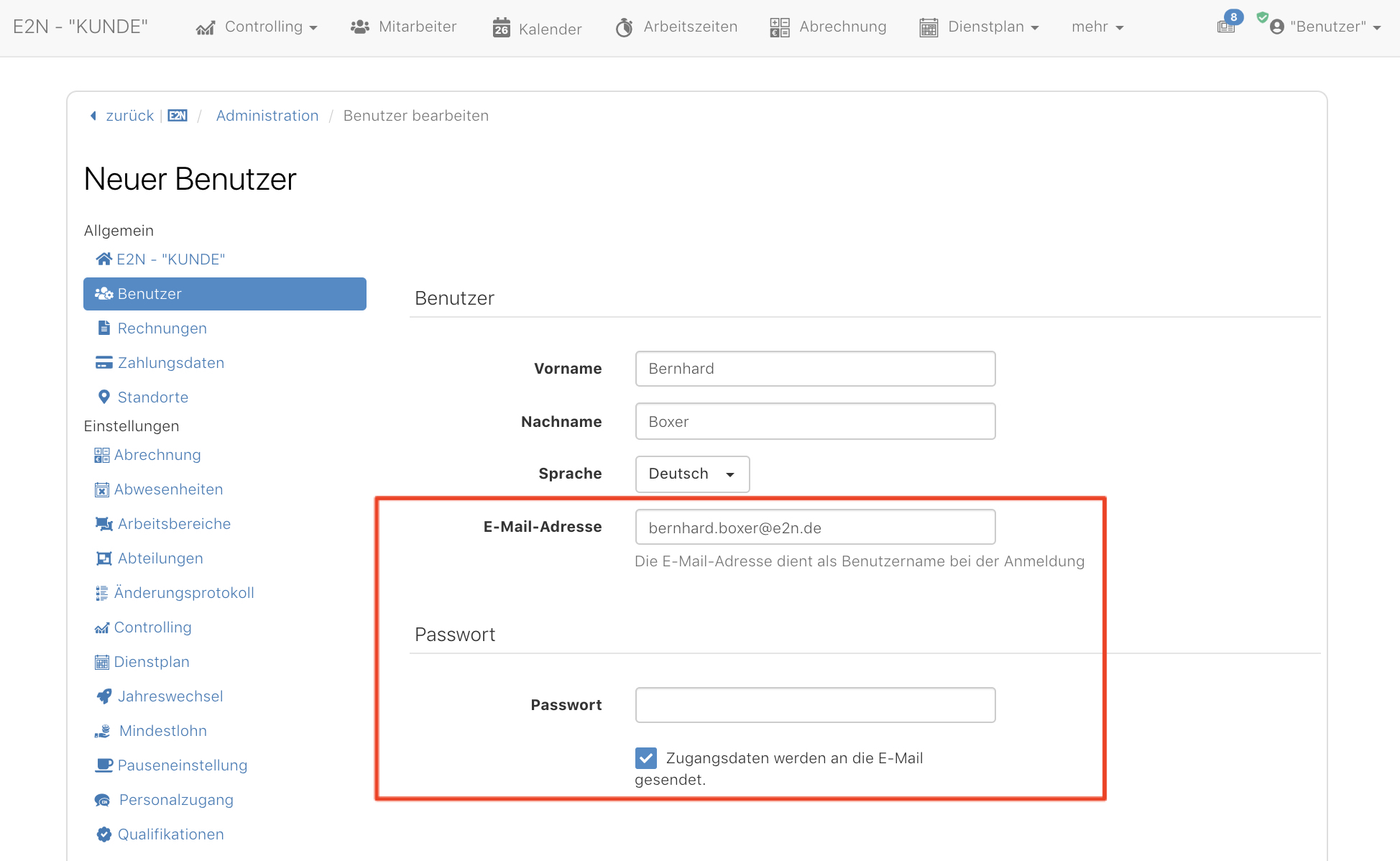
Task: Click the Änderungsprotokoll list icon
Action: [102, 593]
